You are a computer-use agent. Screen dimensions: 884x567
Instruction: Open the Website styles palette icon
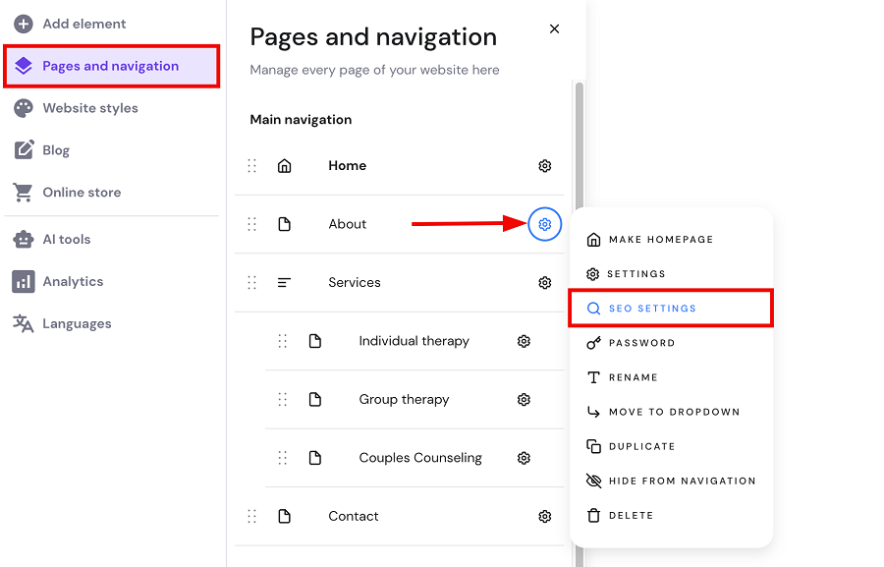23,108
